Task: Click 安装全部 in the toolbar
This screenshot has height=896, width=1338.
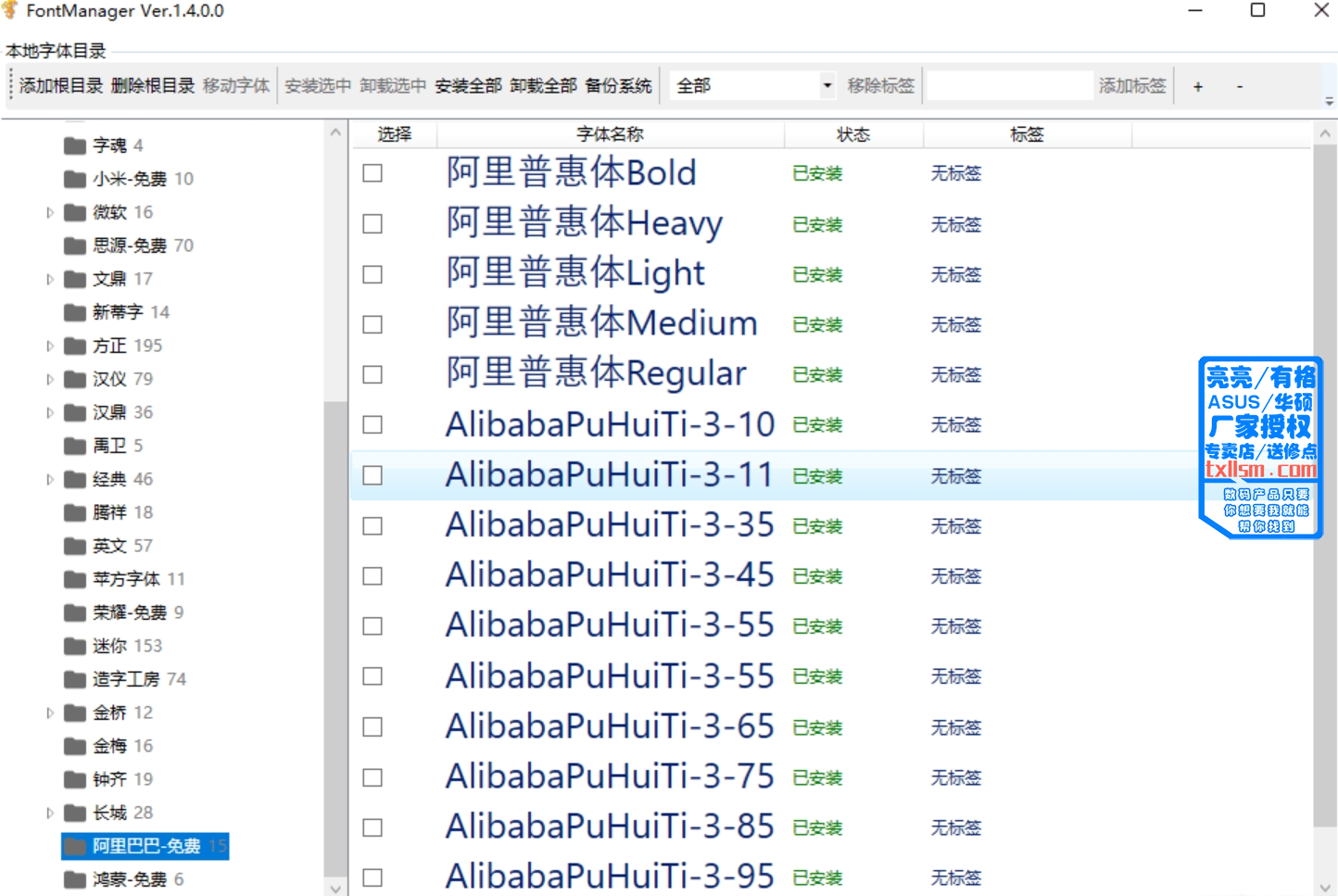Action: (468, 86)
